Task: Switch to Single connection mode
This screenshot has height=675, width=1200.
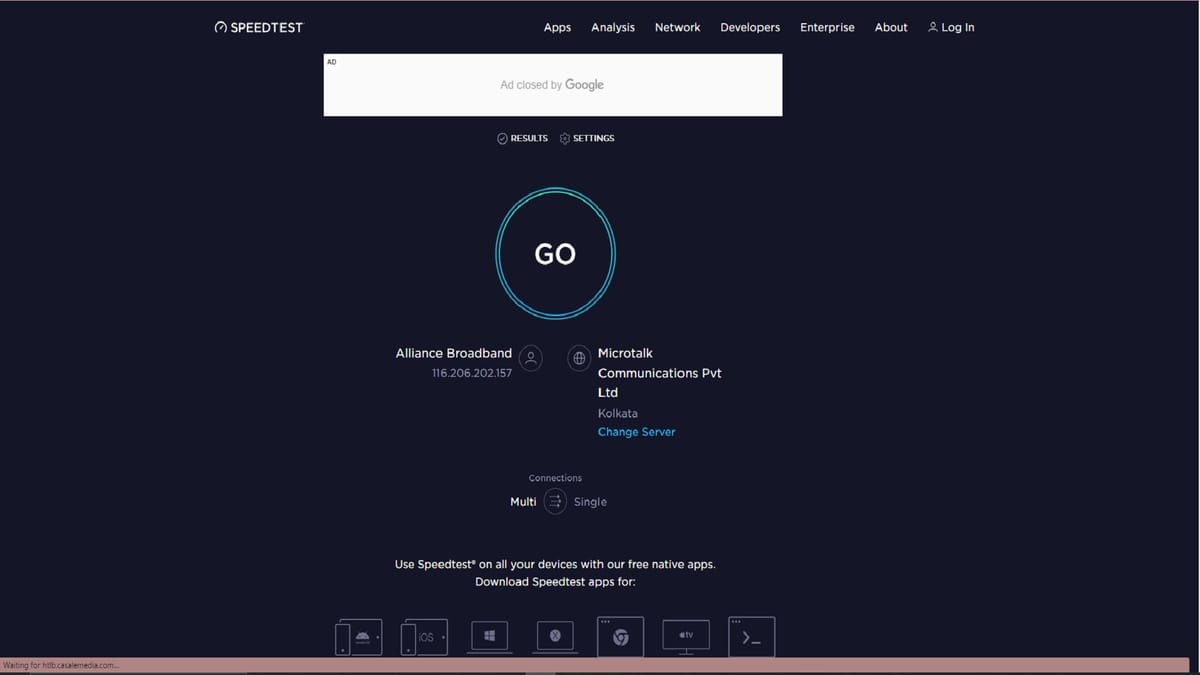Action: point(590,501)
